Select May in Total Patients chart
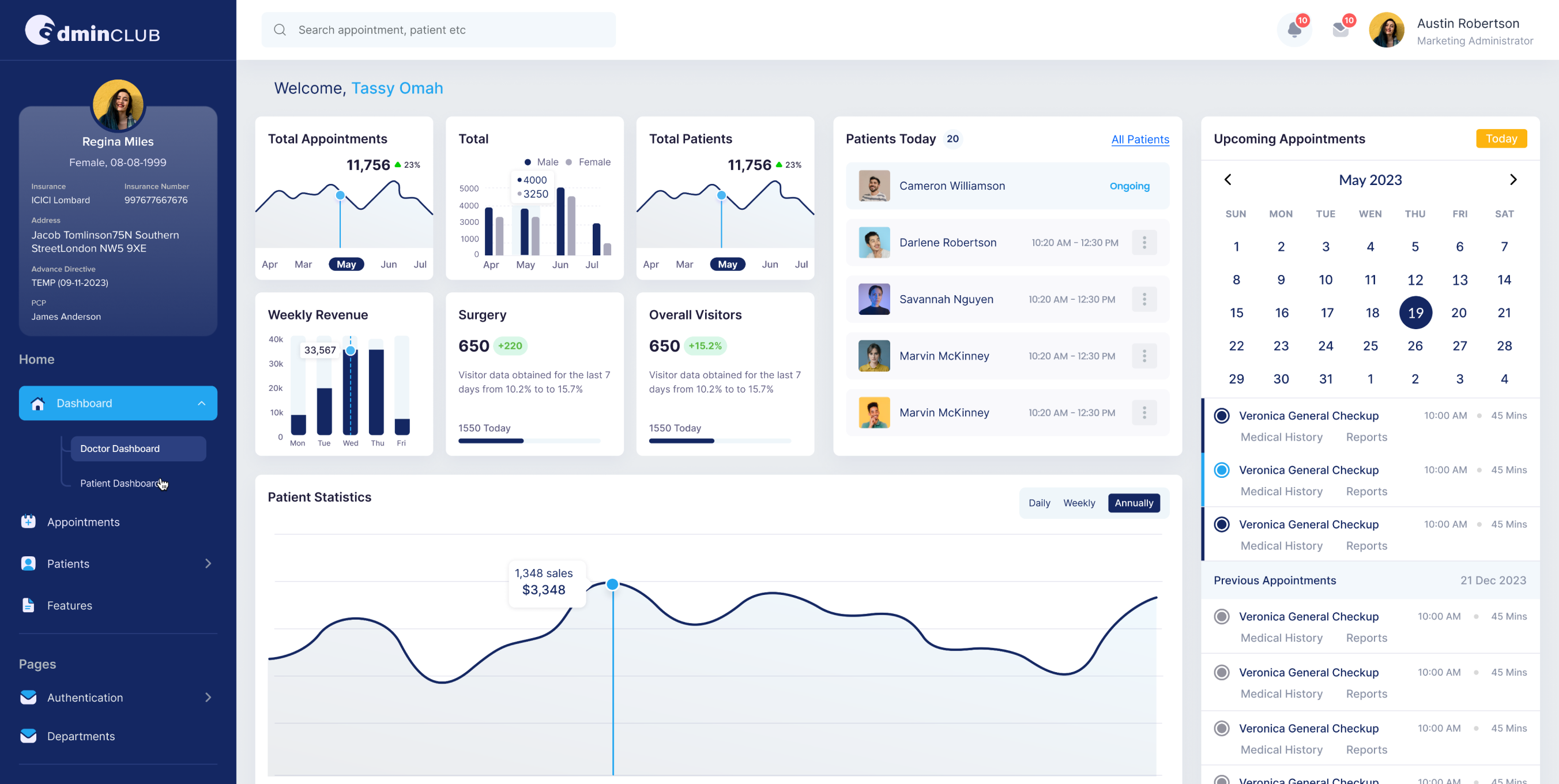The height and width of the screenshot is (784, 1559). 728,265
